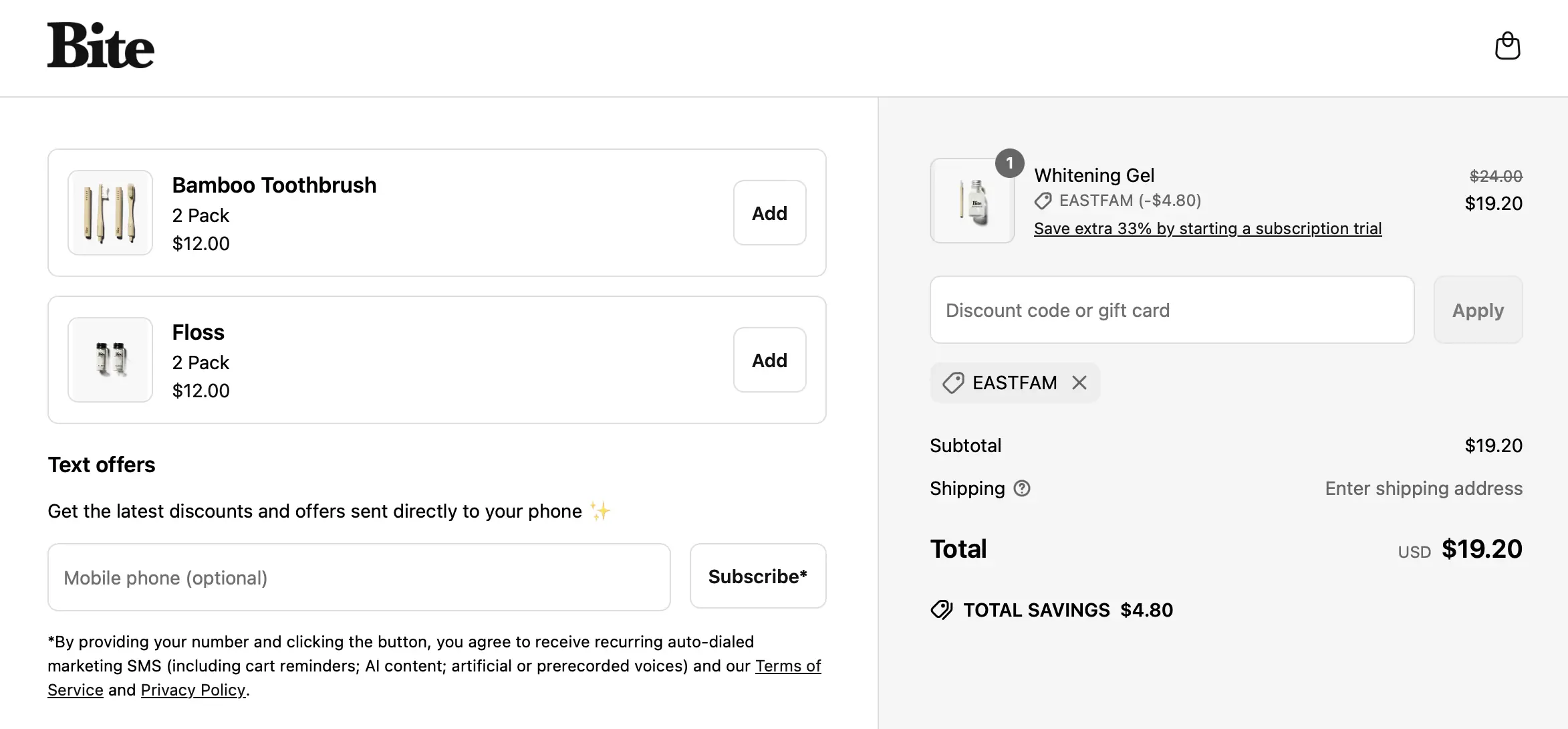The height and width of the screenshot is (729, 1568).
Task: Open the Privacy Policy link
Action: click(193, 690)
